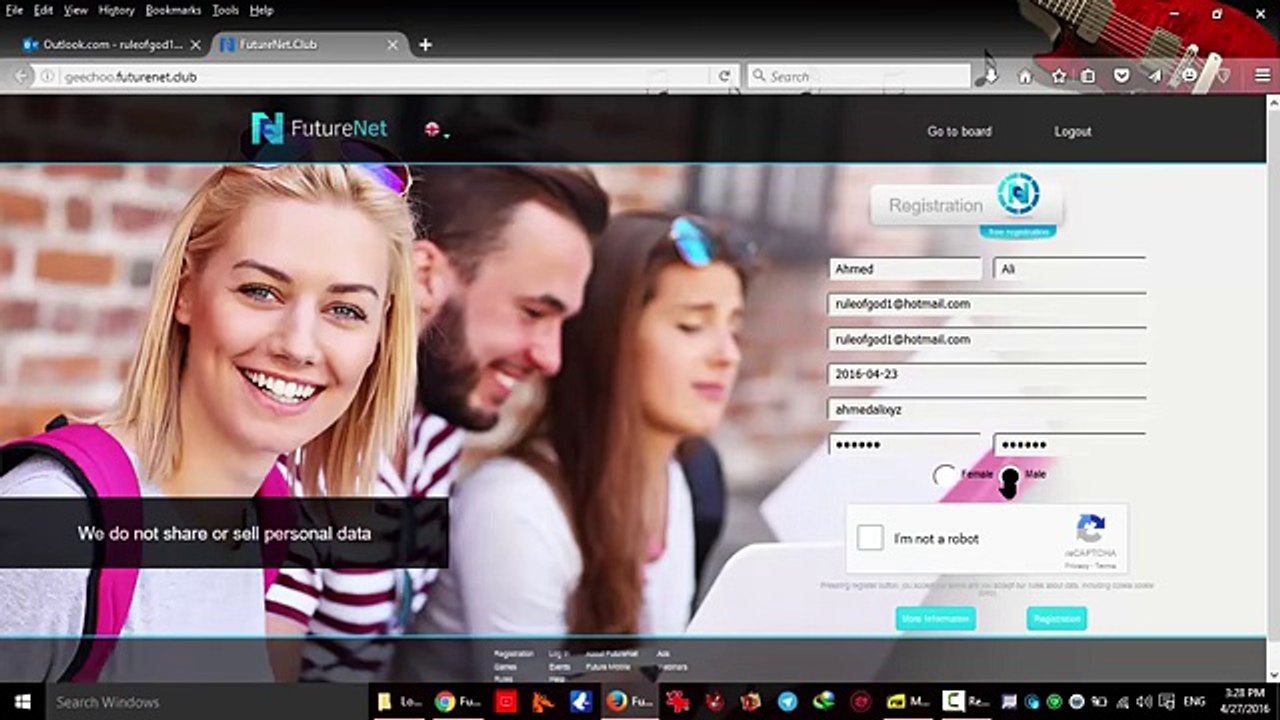Image resolution: width=1280 pixels, height=720 pixels.
Task: Open Telegram from the taskbar
Action: coord(787,702)
